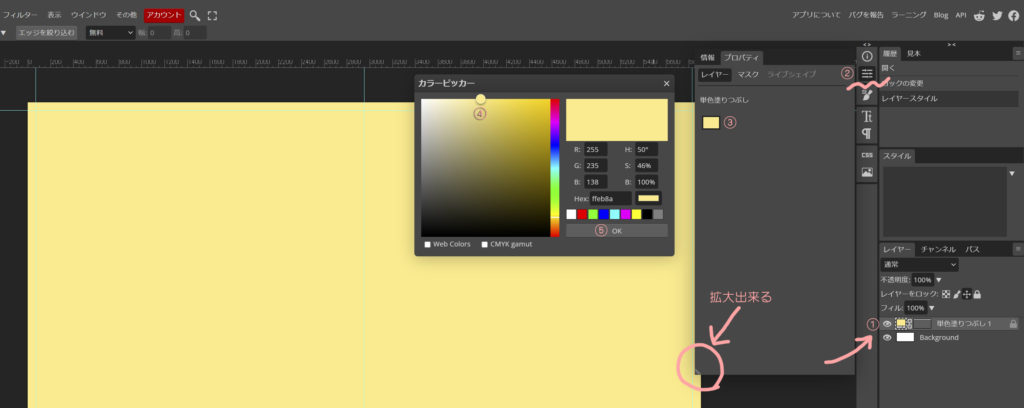
Task: Open the Brush settings panel icon
Action: point(867,94)
